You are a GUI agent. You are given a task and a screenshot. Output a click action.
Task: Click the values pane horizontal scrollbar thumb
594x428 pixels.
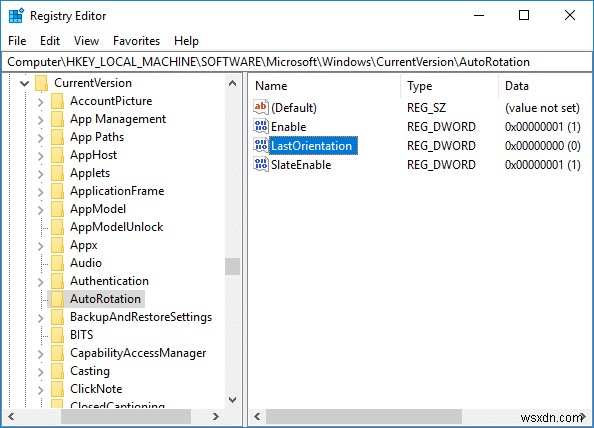pyautogui.click(x=364, y=417)
